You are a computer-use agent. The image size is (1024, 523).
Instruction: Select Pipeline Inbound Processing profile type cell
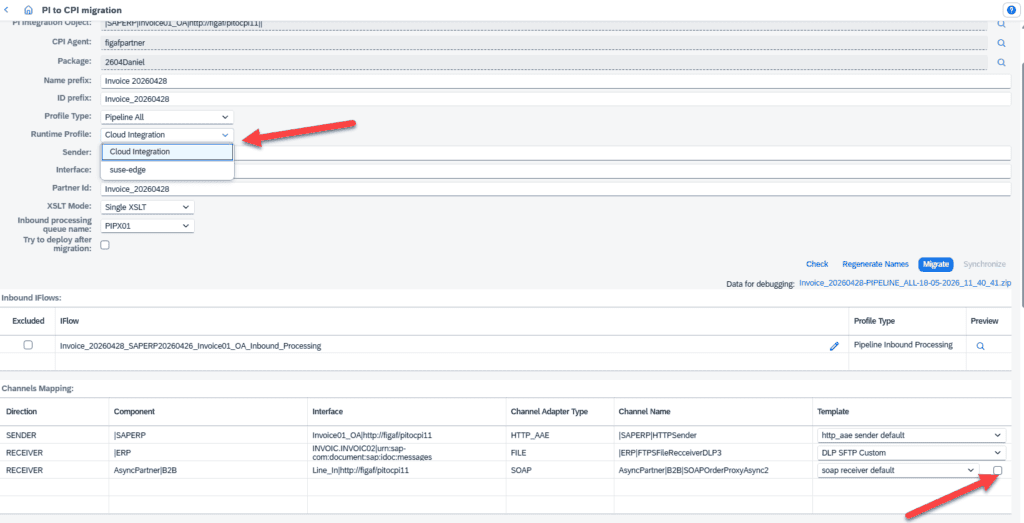coord(906,345)
